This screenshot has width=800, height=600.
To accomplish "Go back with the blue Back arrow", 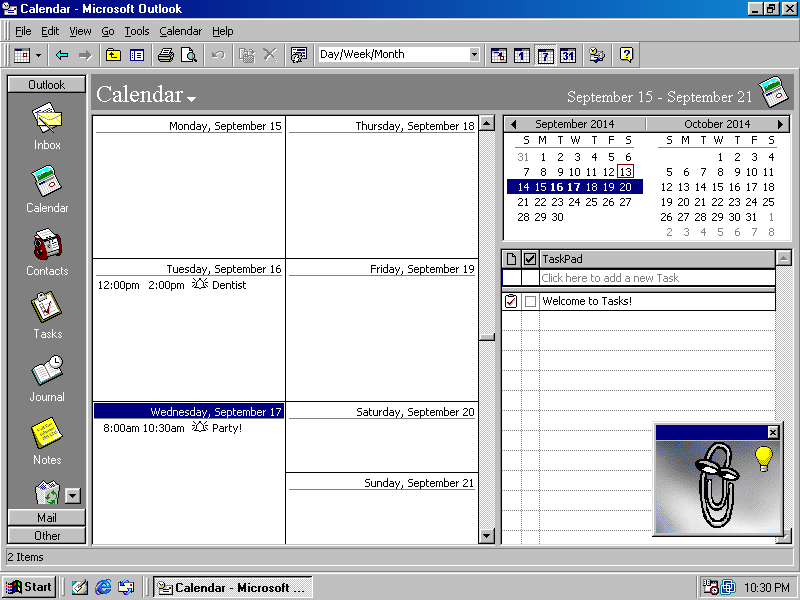I will (x=62, y=55).
